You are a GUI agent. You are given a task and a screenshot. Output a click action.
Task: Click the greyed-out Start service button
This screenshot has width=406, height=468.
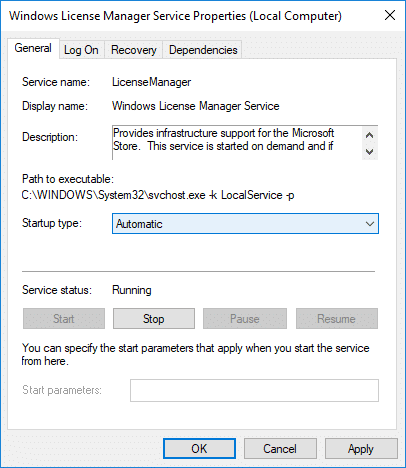[x=64, y=319]
